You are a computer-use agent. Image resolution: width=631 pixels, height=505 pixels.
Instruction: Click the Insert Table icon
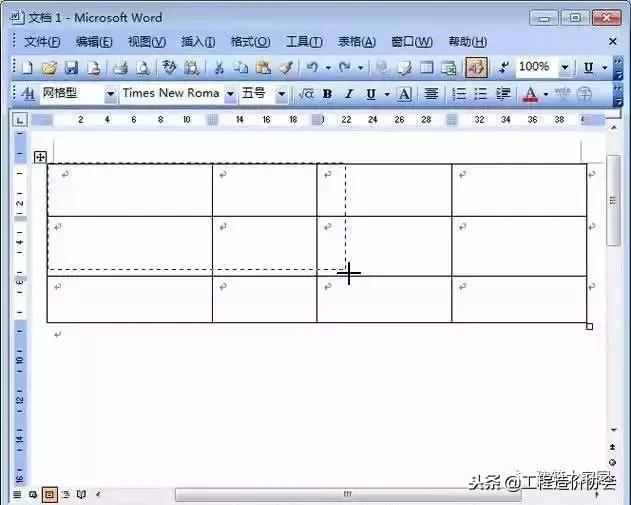coord(427,68)
